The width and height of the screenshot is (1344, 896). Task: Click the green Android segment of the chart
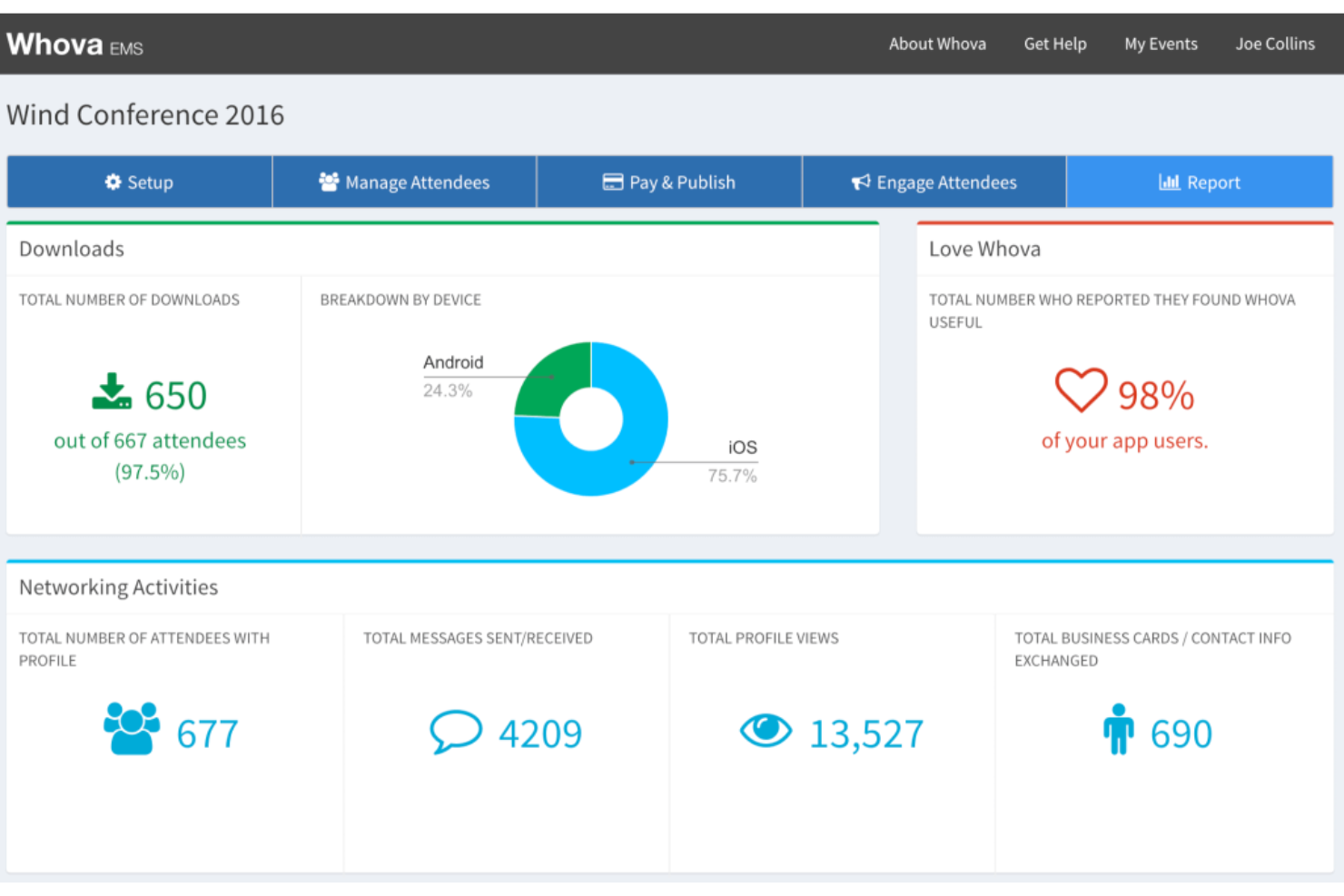[x=552, y=372]
